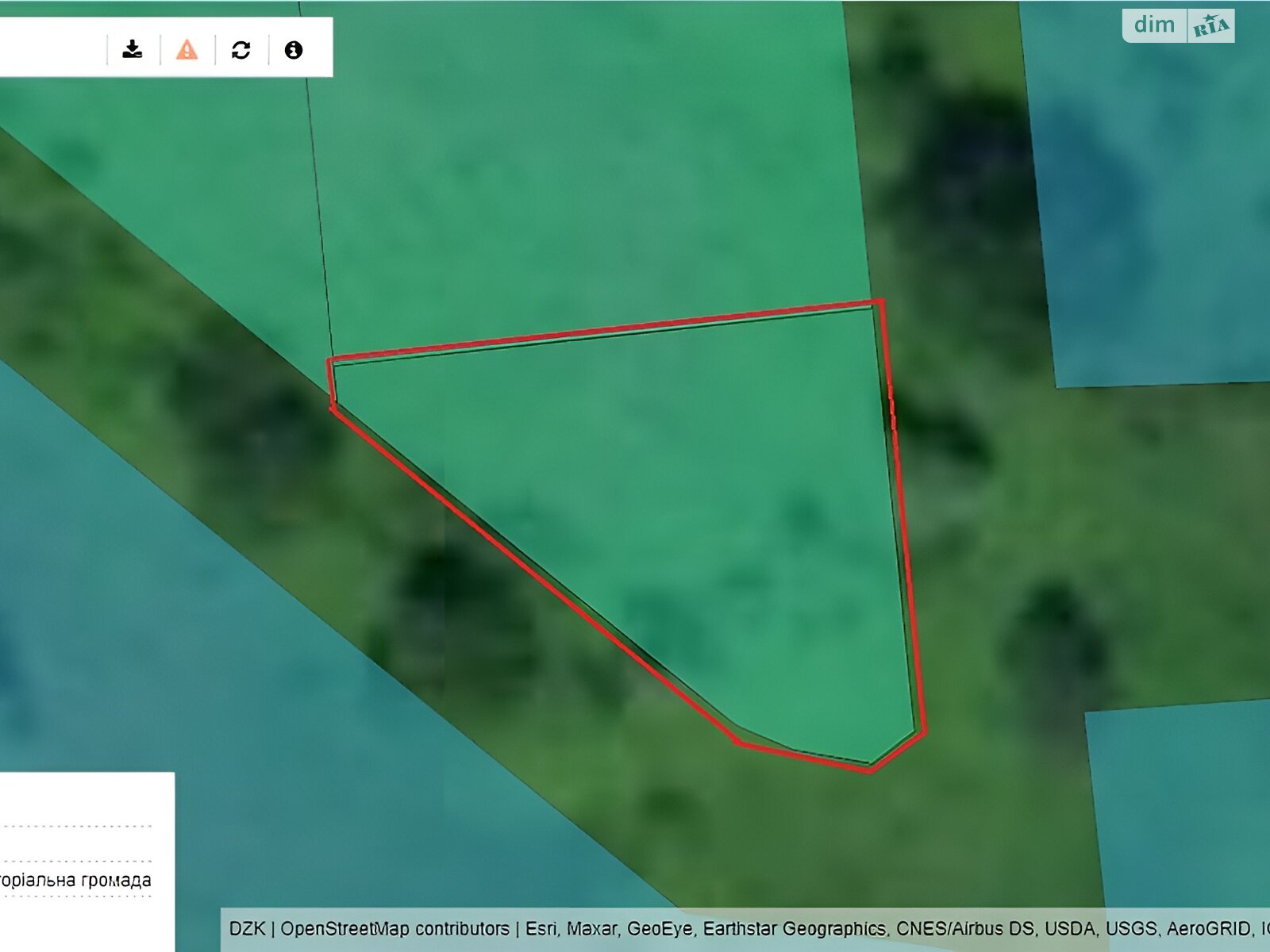Click the orange warning triangle icon

187,50
